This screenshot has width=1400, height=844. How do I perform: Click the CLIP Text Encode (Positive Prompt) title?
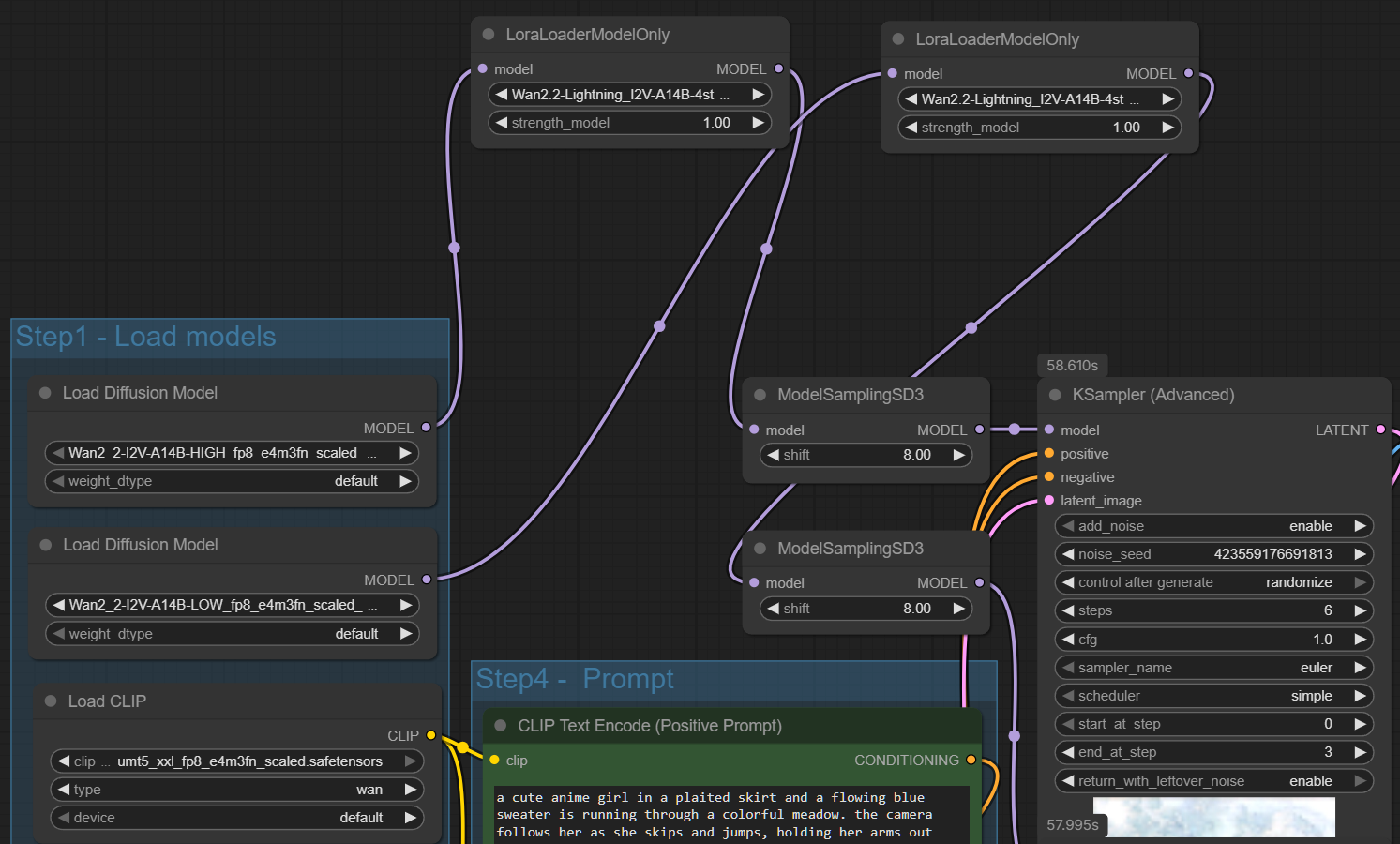[650, 726]
